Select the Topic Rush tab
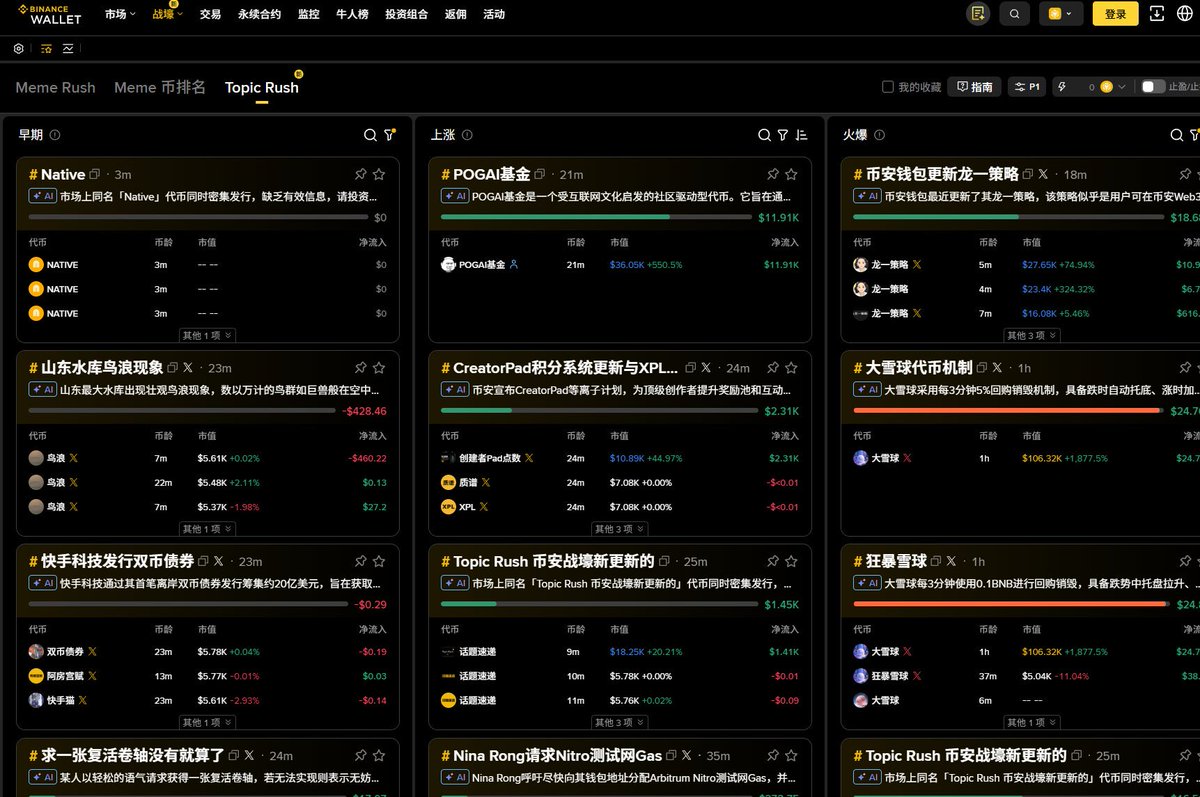The height and width of the screenshot is (797, 1200). [x=262, y=87]
